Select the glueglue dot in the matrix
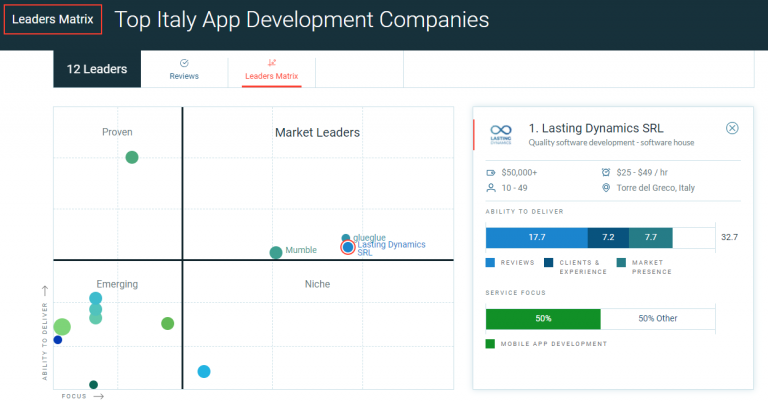The width and height of the screenshot is (768, 402). [x=346, y=238]
